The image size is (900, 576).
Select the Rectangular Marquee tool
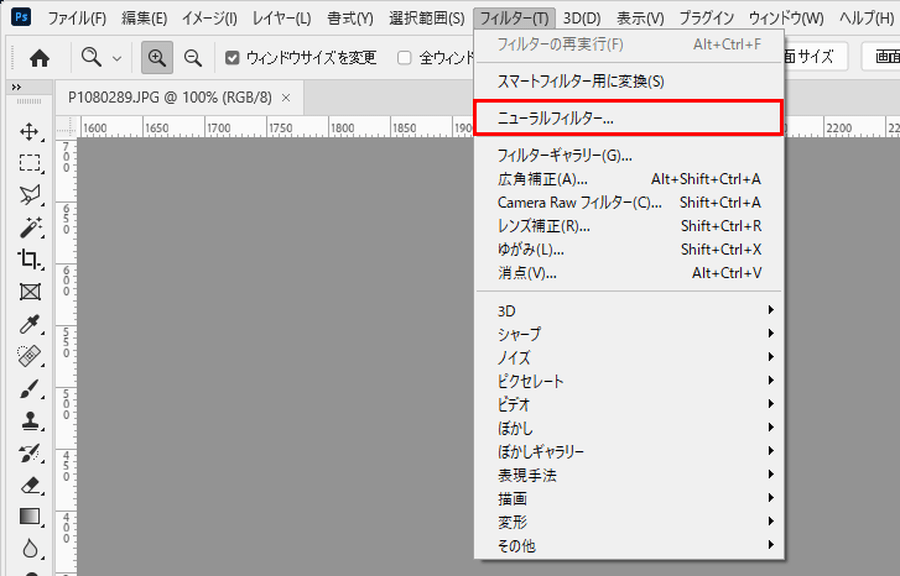(x=30, y=163)
